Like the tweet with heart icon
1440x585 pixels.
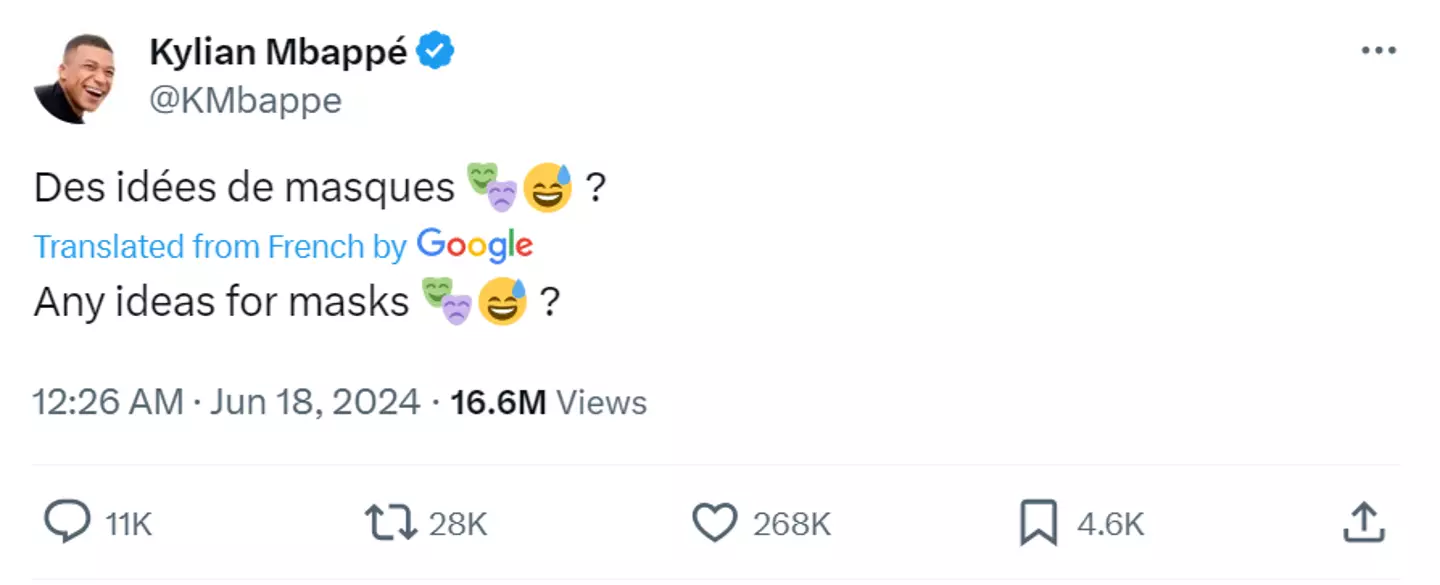coord(714,523)
